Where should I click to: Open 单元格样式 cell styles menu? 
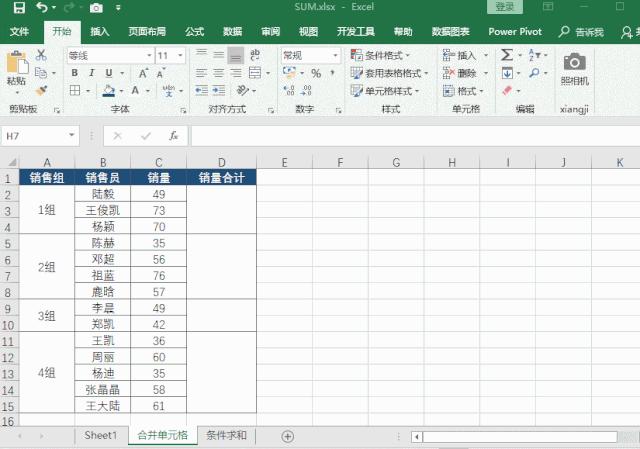(x=384, y=91)
